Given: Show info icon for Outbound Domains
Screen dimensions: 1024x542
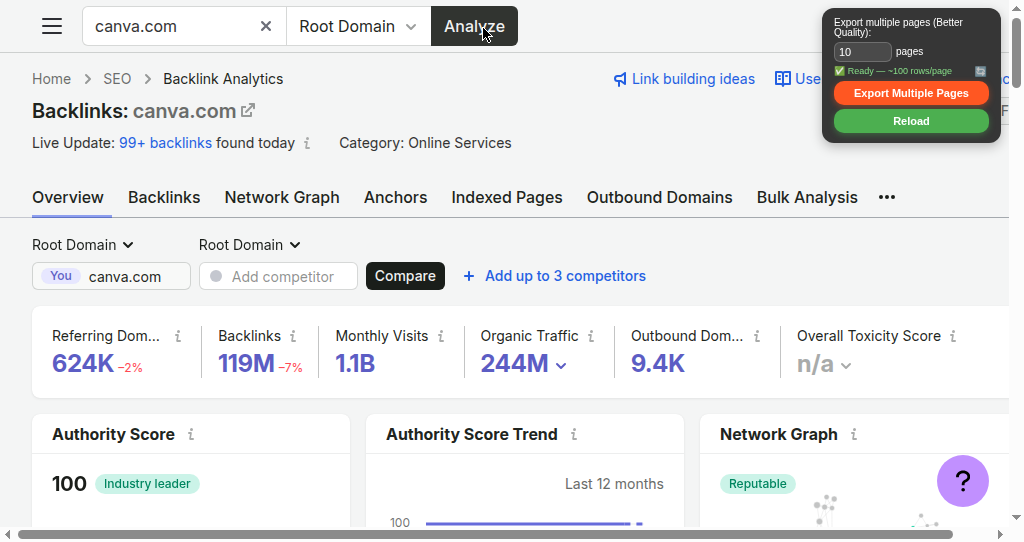Looking at the screenshot, I should coord(757,336).
